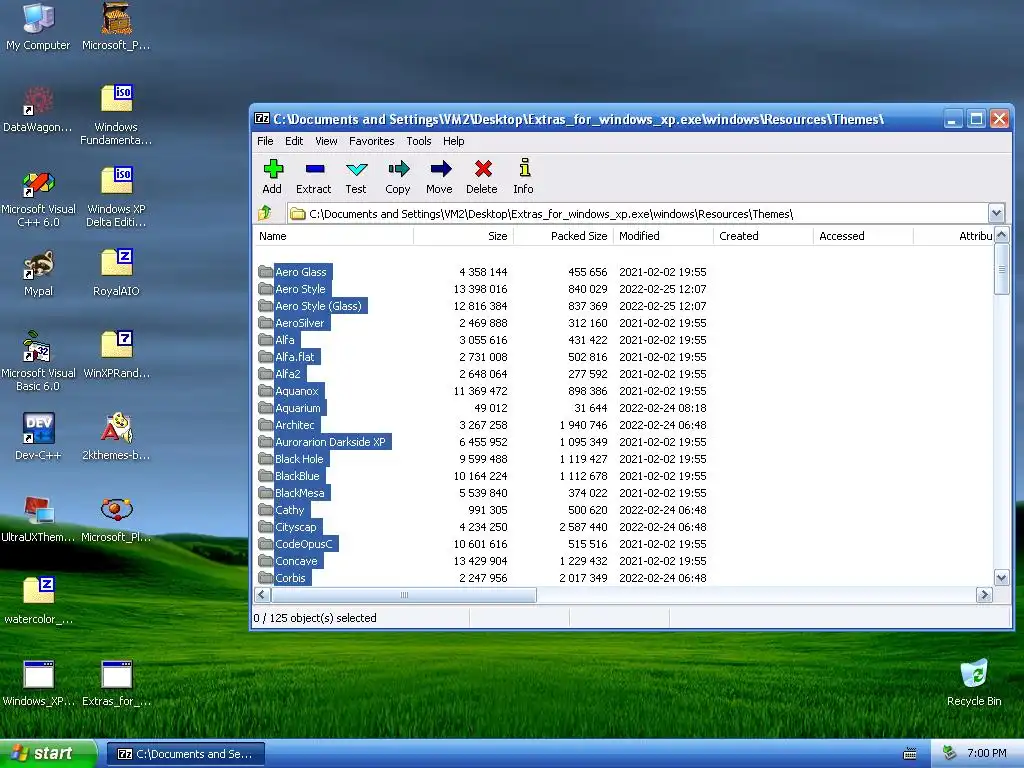Screen dimensions: 1024x768
Task: Sort by Size column header
Action: click(464, 236)
